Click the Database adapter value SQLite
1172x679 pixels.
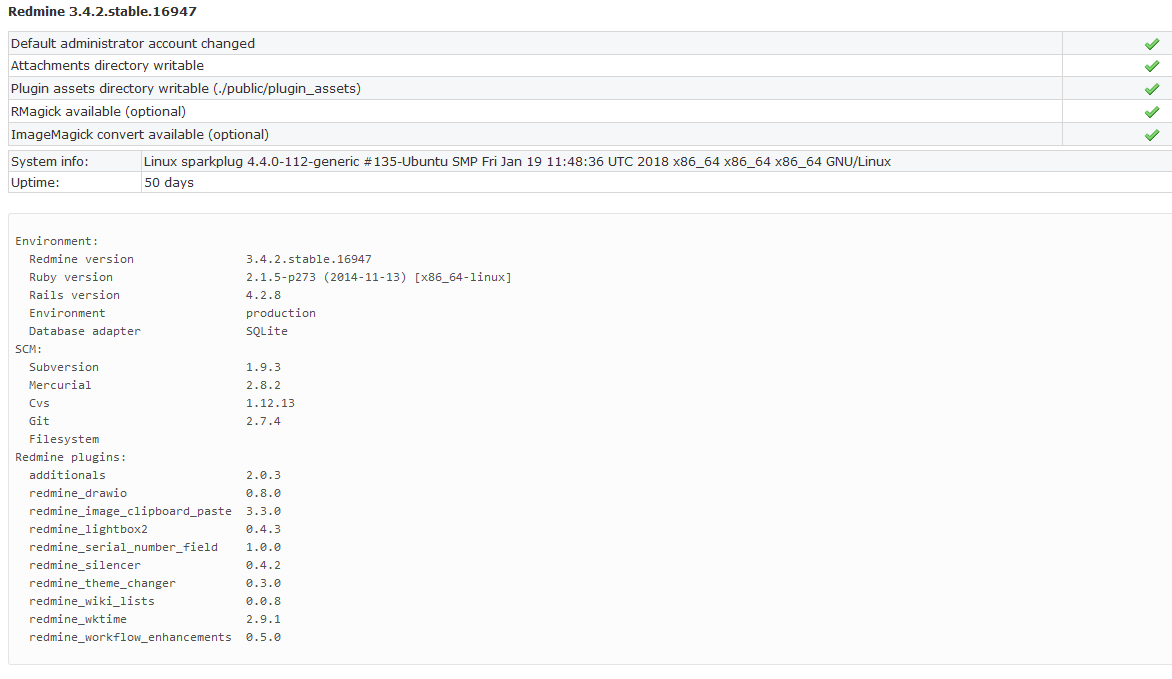pos(267,331)
